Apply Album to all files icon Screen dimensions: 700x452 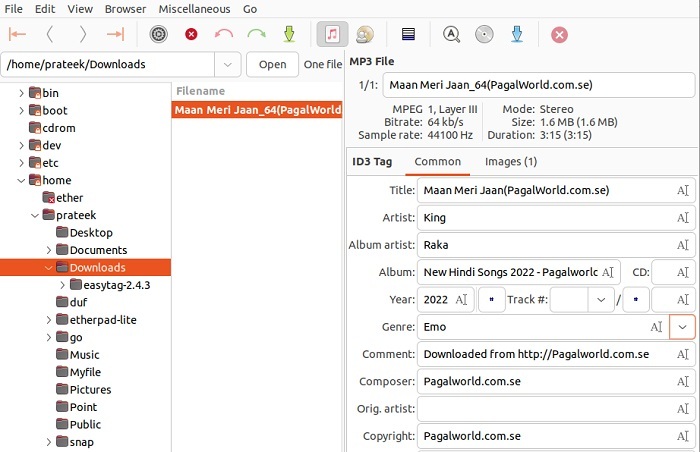(608, 272)
